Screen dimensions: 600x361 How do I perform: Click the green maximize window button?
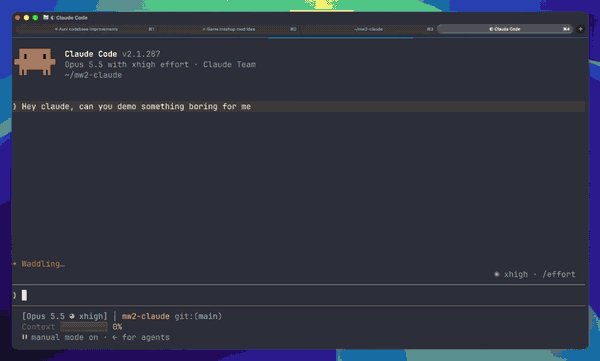pos(35,18)
